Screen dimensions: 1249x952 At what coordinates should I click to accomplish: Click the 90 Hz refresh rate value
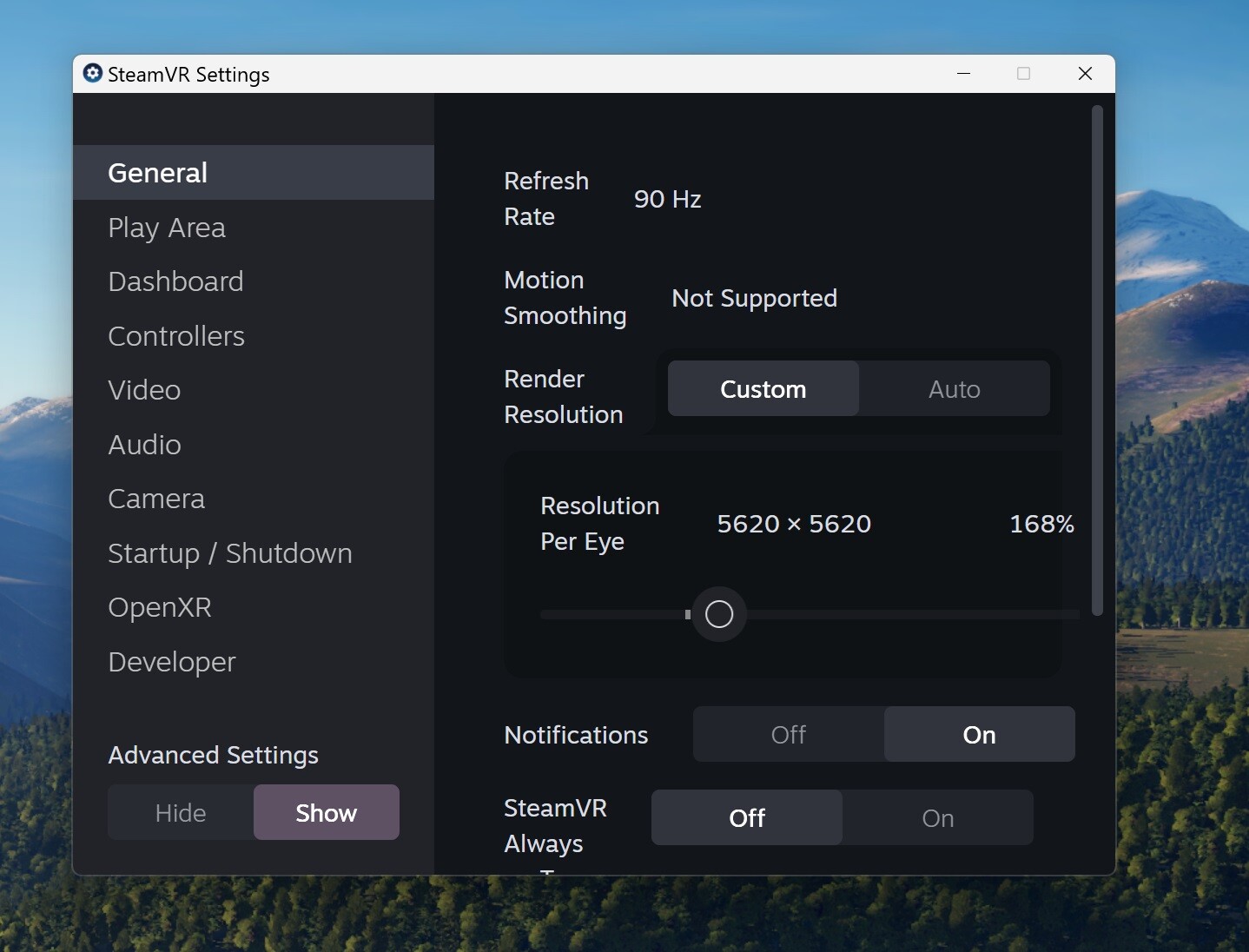[667, 199]
